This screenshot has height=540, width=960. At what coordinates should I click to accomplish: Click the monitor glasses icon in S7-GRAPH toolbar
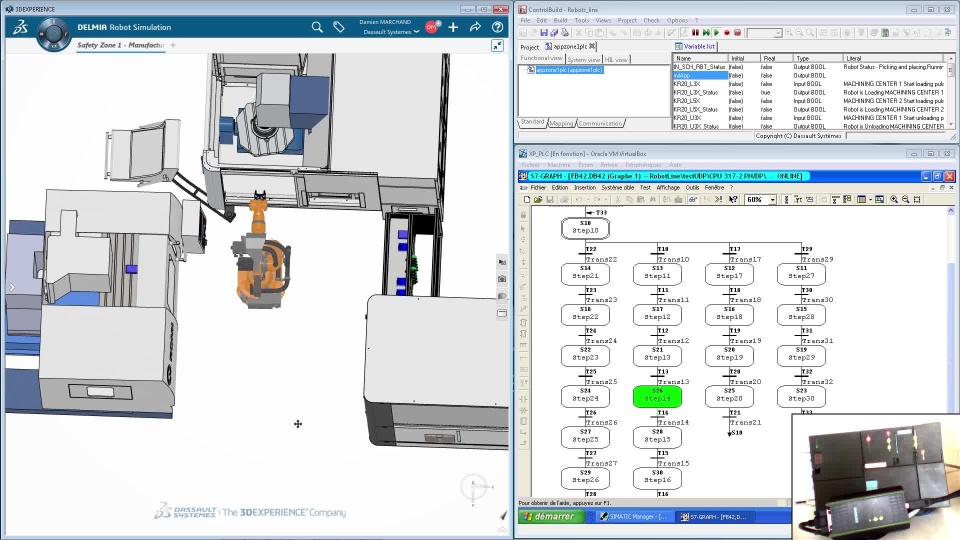click(692, 200)
